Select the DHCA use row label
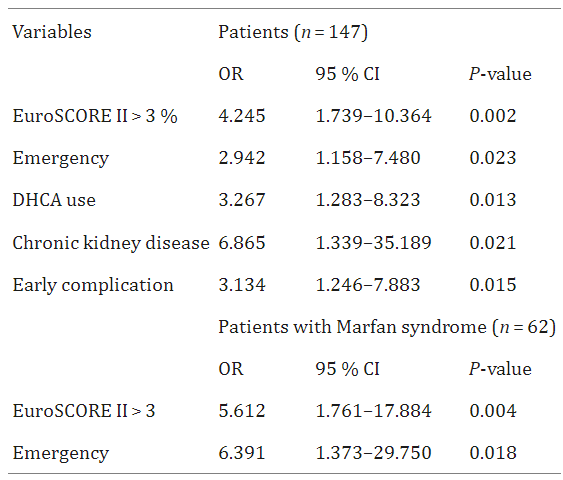Viewport: 563px width, 480px height. [54, 200]
